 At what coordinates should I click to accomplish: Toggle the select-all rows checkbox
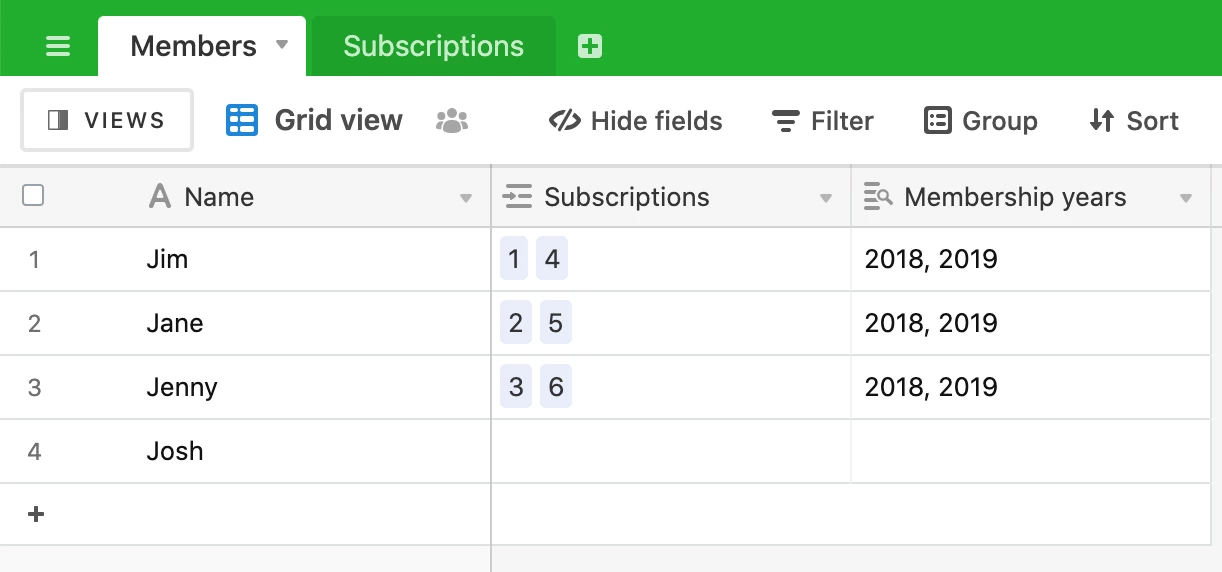coord(33,196)
